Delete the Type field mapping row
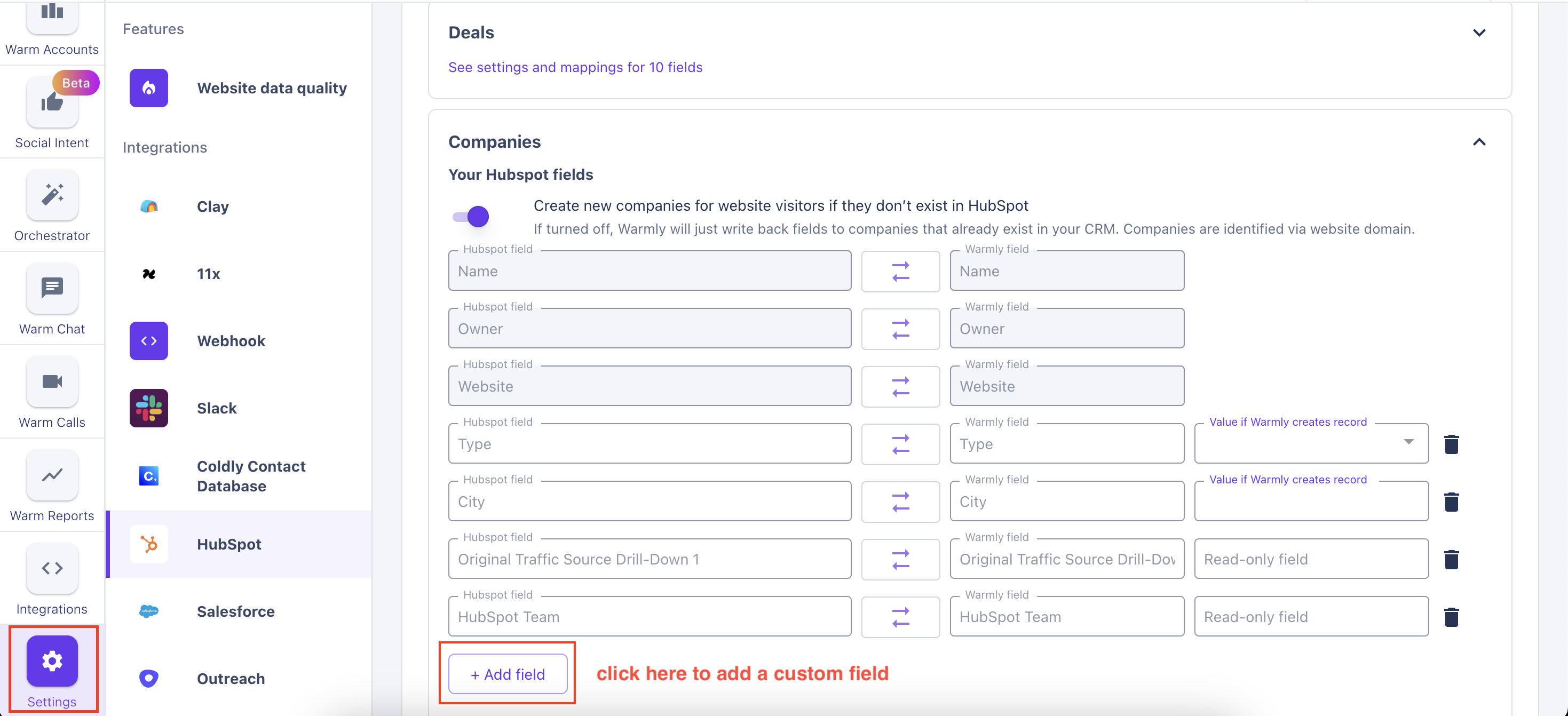1568x716 pixels. click(1451, 444)
